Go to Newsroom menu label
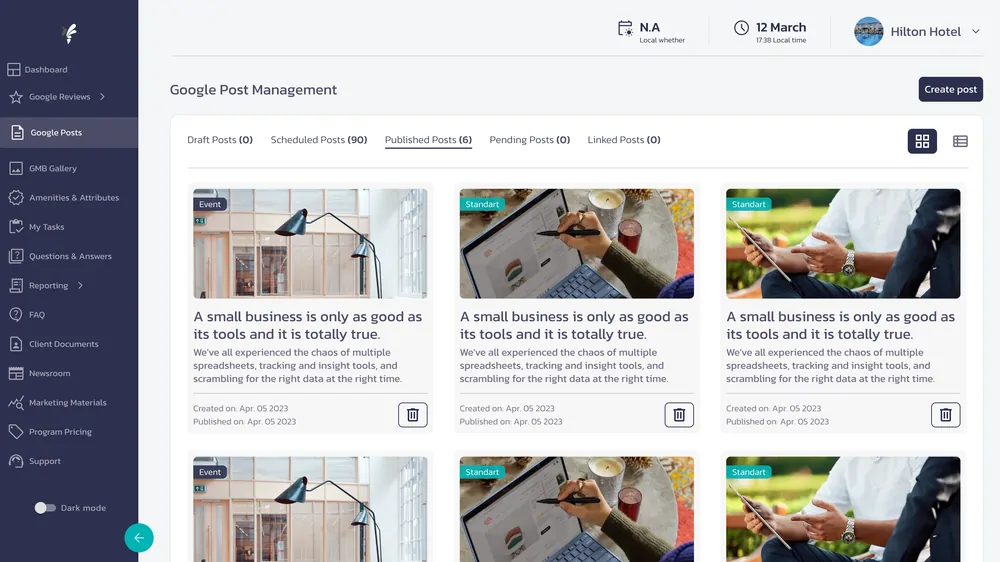This screenshot has height=562, width=1000. [50, 373]
